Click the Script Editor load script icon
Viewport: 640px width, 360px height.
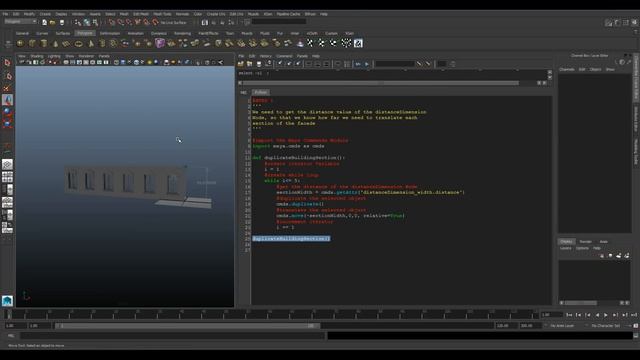(240, 64)
